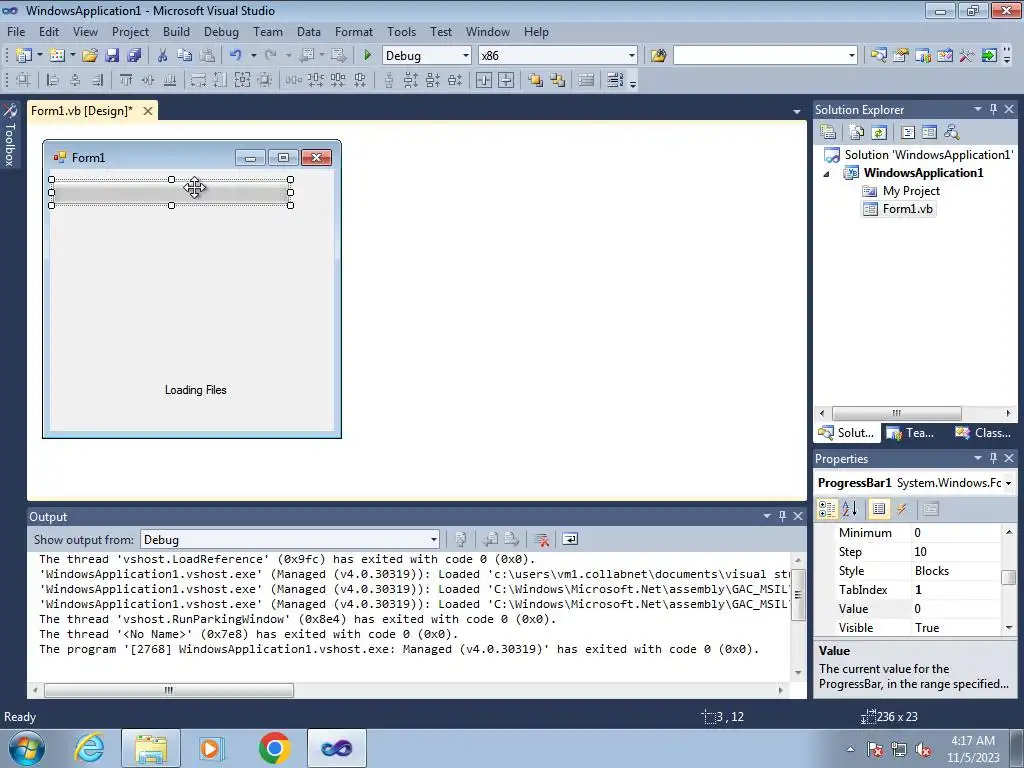
Task: Click the Loading Files label on Form1
Action: (x=195, y=390)
